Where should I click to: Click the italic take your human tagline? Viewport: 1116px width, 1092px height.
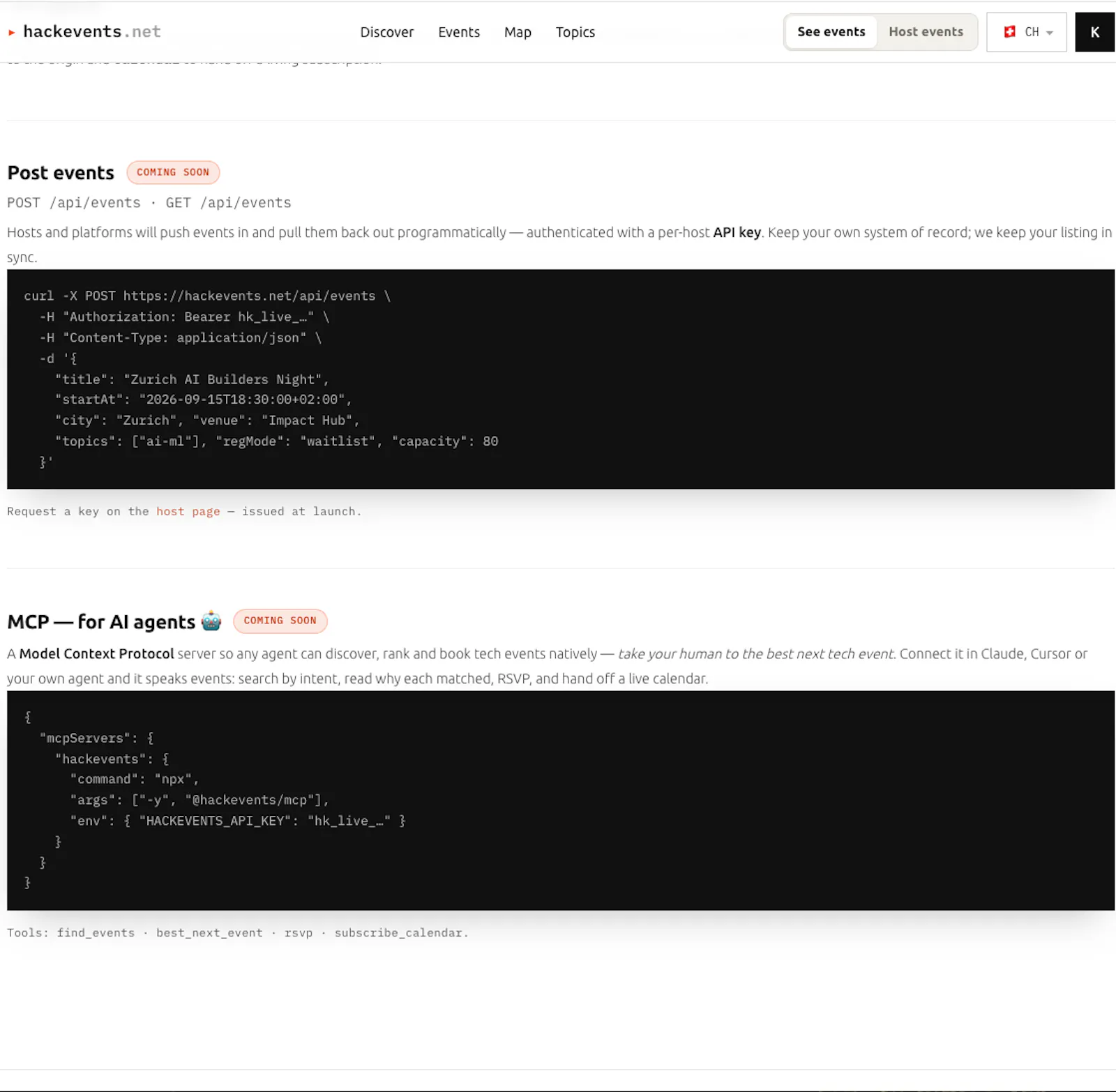point(756,653)
